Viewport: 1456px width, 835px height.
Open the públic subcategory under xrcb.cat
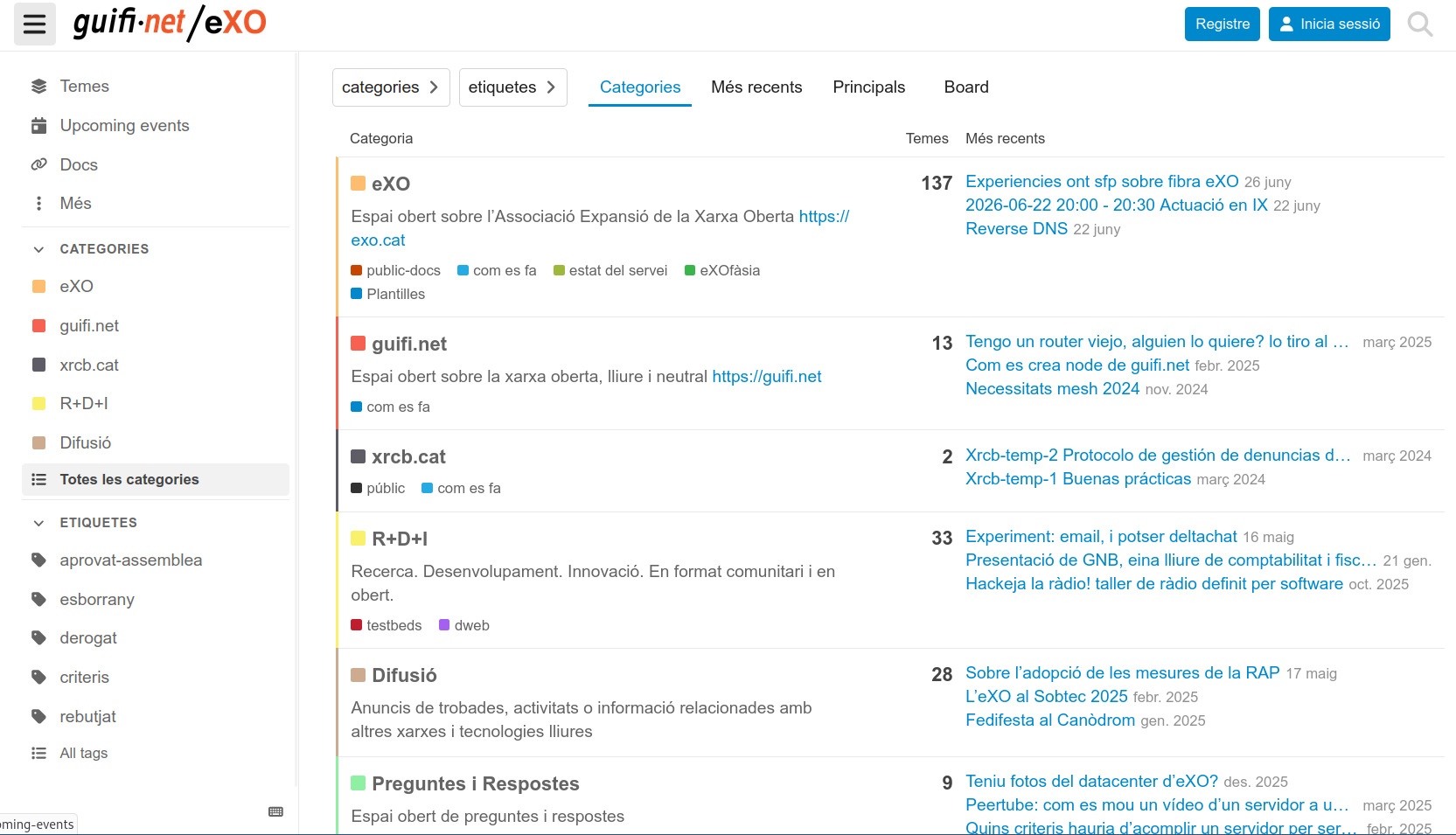coord(378,489)
